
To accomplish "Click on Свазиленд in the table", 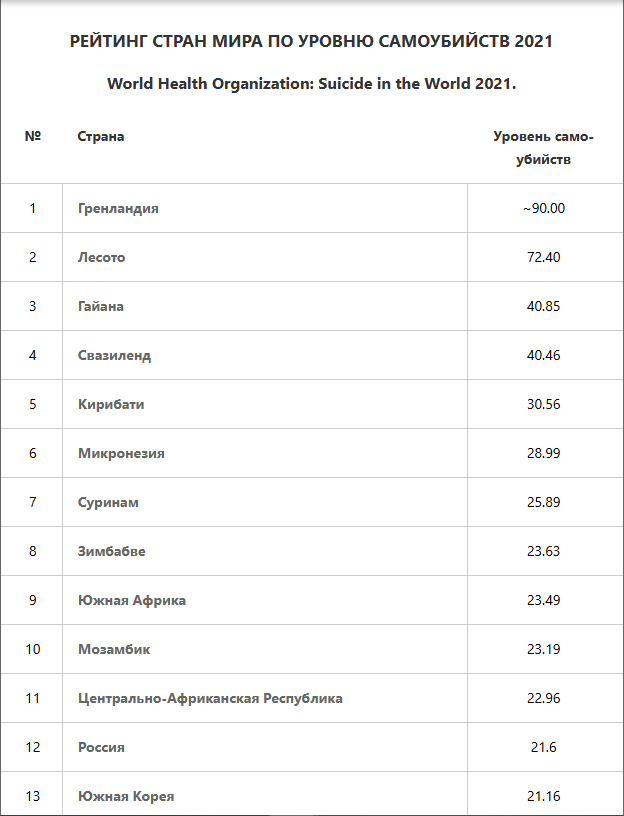I will tap(115, 355).
